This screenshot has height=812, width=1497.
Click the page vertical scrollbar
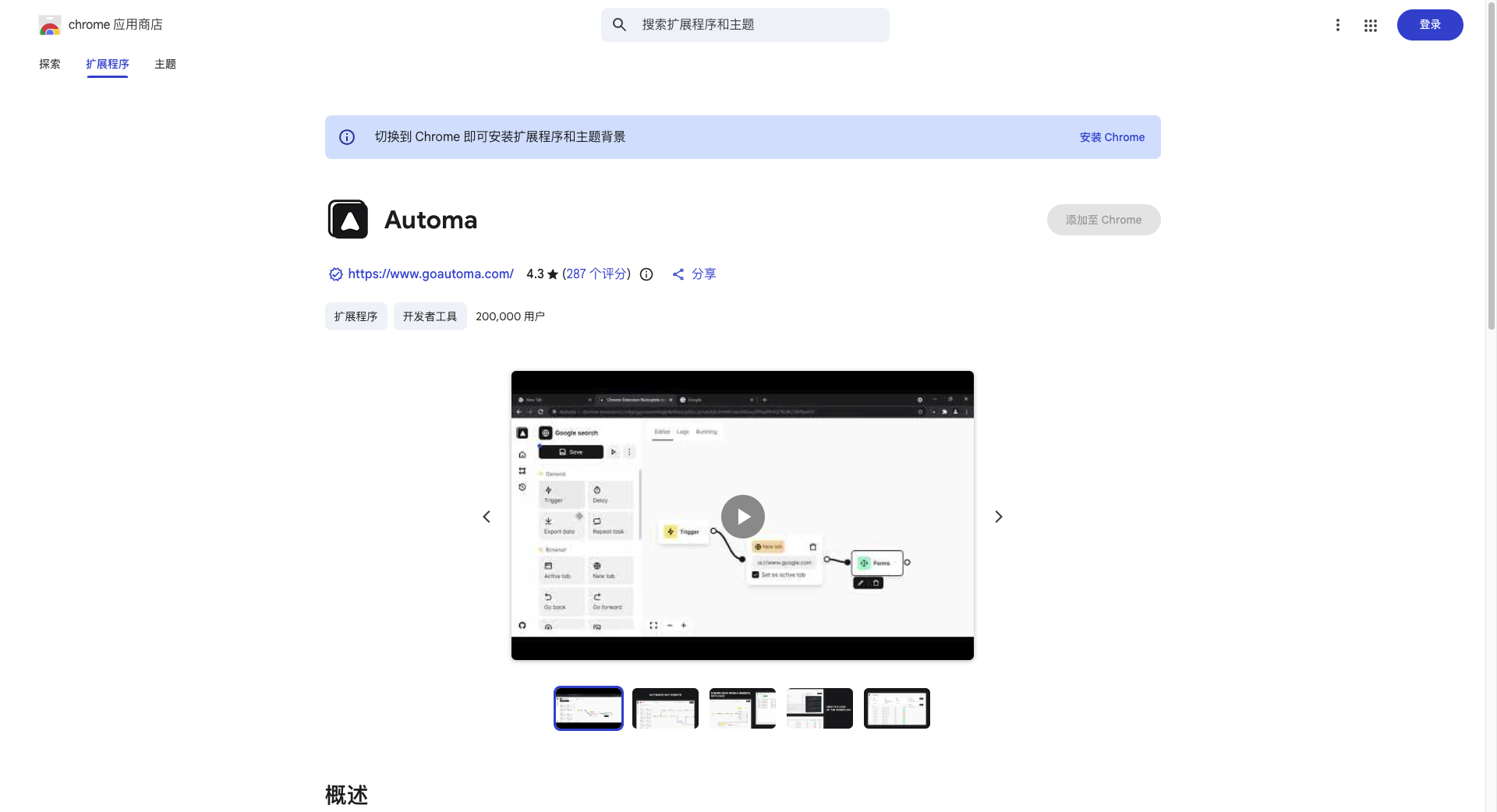pos(1491,165)
